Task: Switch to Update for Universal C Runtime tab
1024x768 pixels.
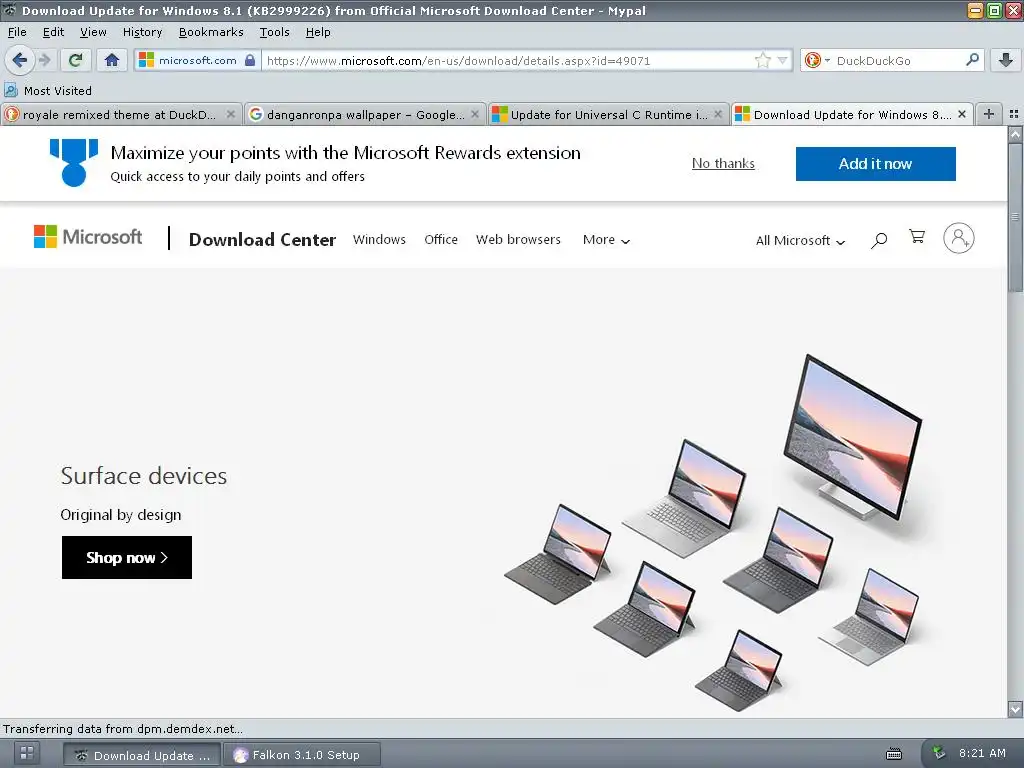Action: tap(609, 114)
